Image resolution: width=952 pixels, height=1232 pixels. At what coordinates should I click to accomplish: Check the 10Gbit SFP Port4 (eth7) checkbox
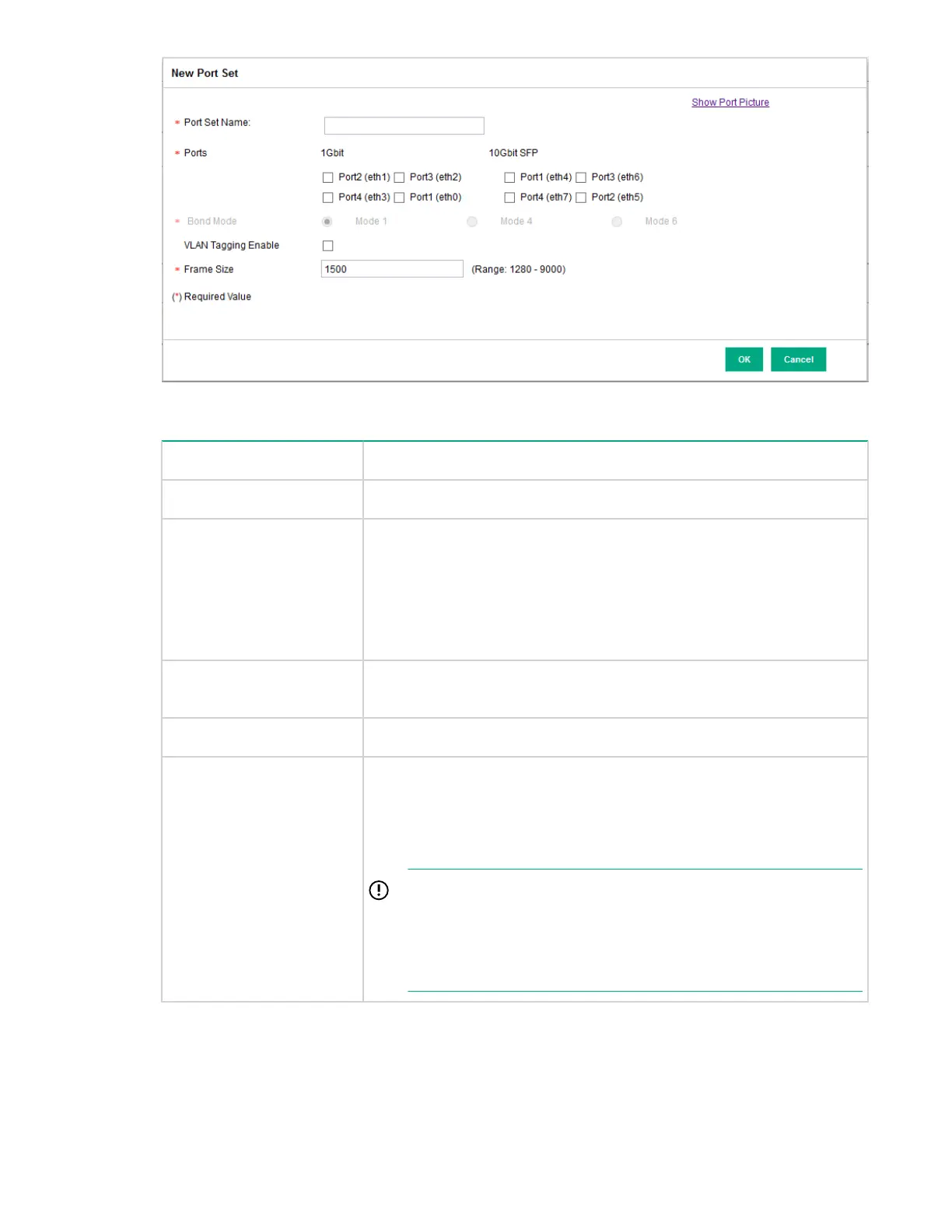510,198
